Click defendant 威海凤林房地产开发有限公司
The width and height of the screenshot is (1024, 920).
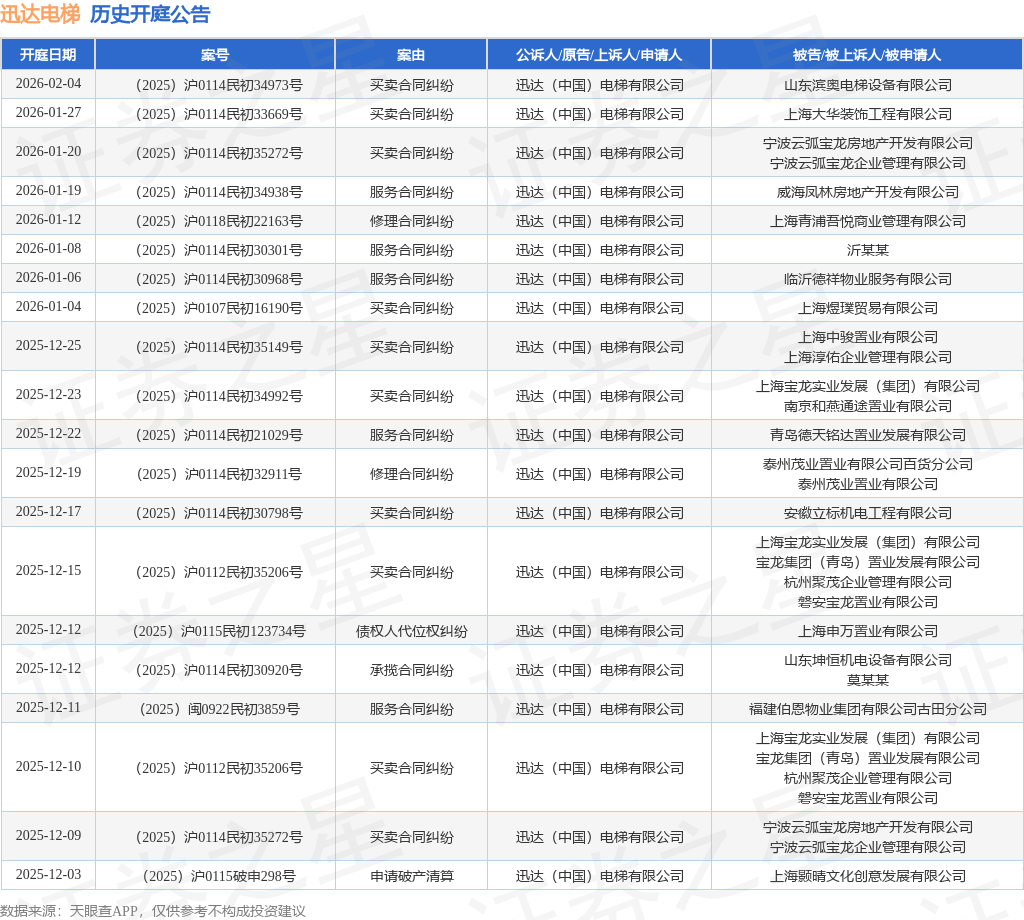(x=867, y=193)
